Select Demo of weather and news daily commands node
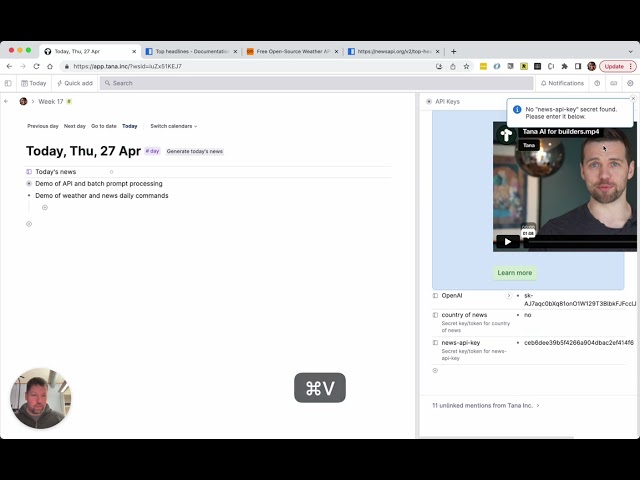The height and width of the screenshot is (480, 640). click(102, 196)
